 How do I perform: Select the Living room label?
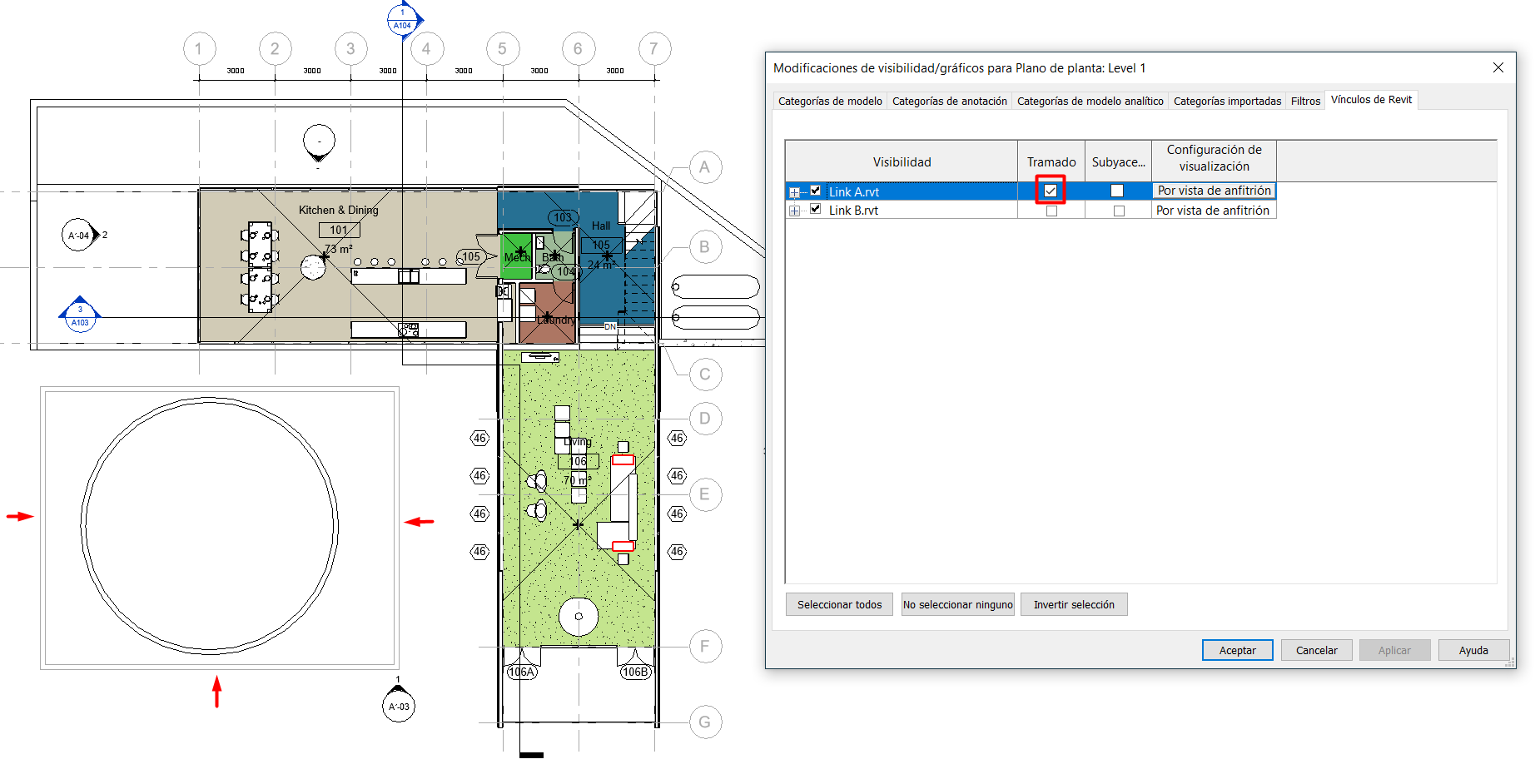point(577,442)
